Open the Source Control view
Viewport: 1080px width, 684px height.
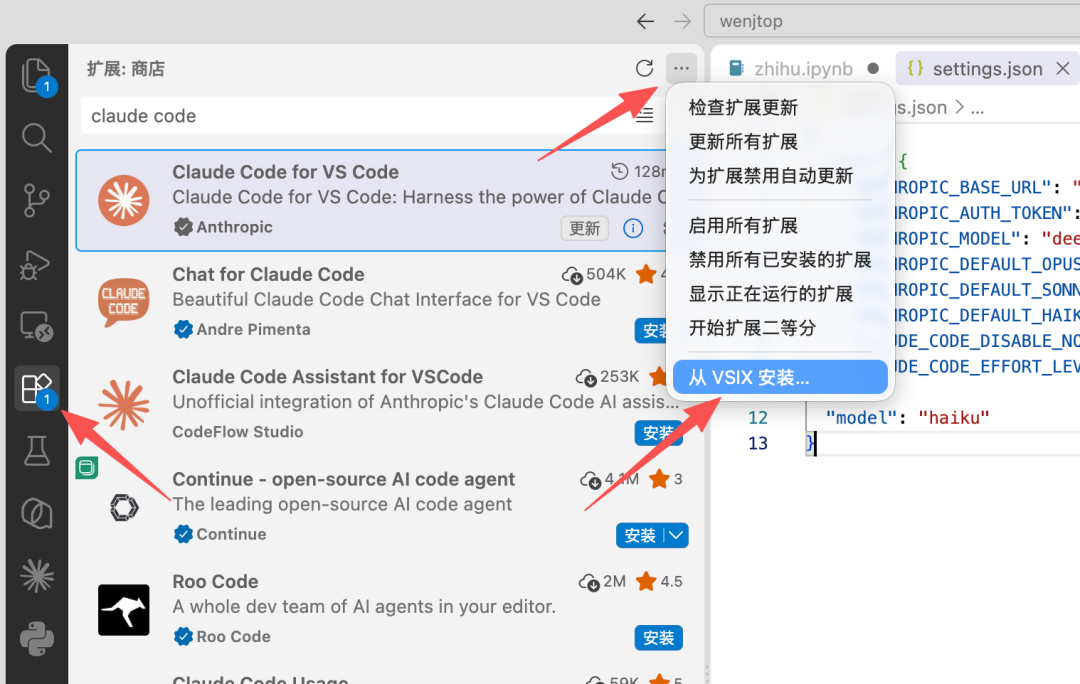[36, 200]
